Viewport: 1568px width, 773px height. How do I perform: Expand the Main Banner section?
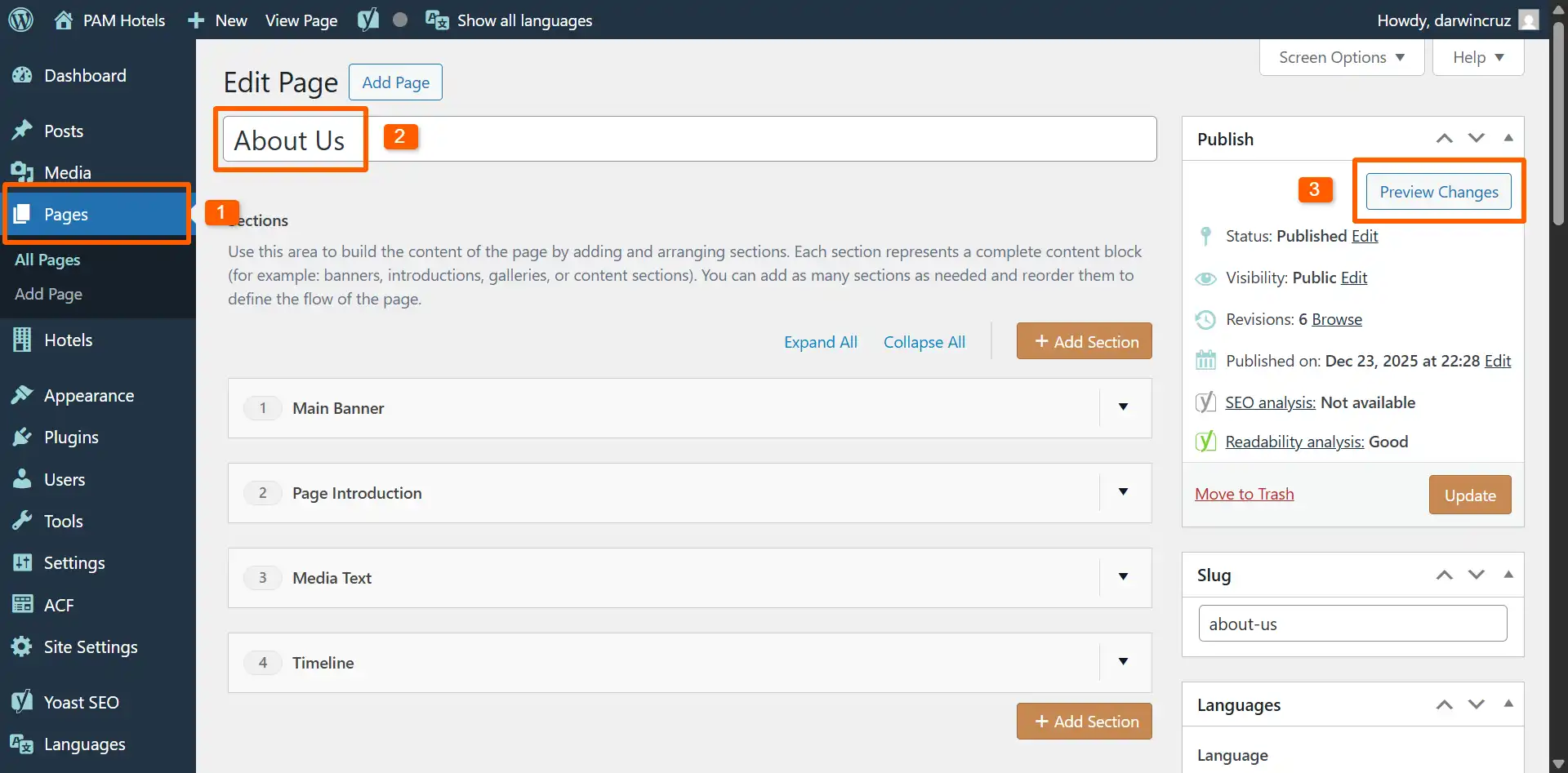pyautogui.click(x=1123, y=407)
